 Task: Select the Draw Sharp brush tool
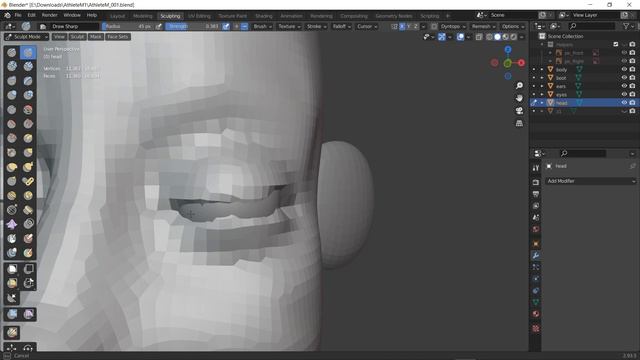click(28, 52)
